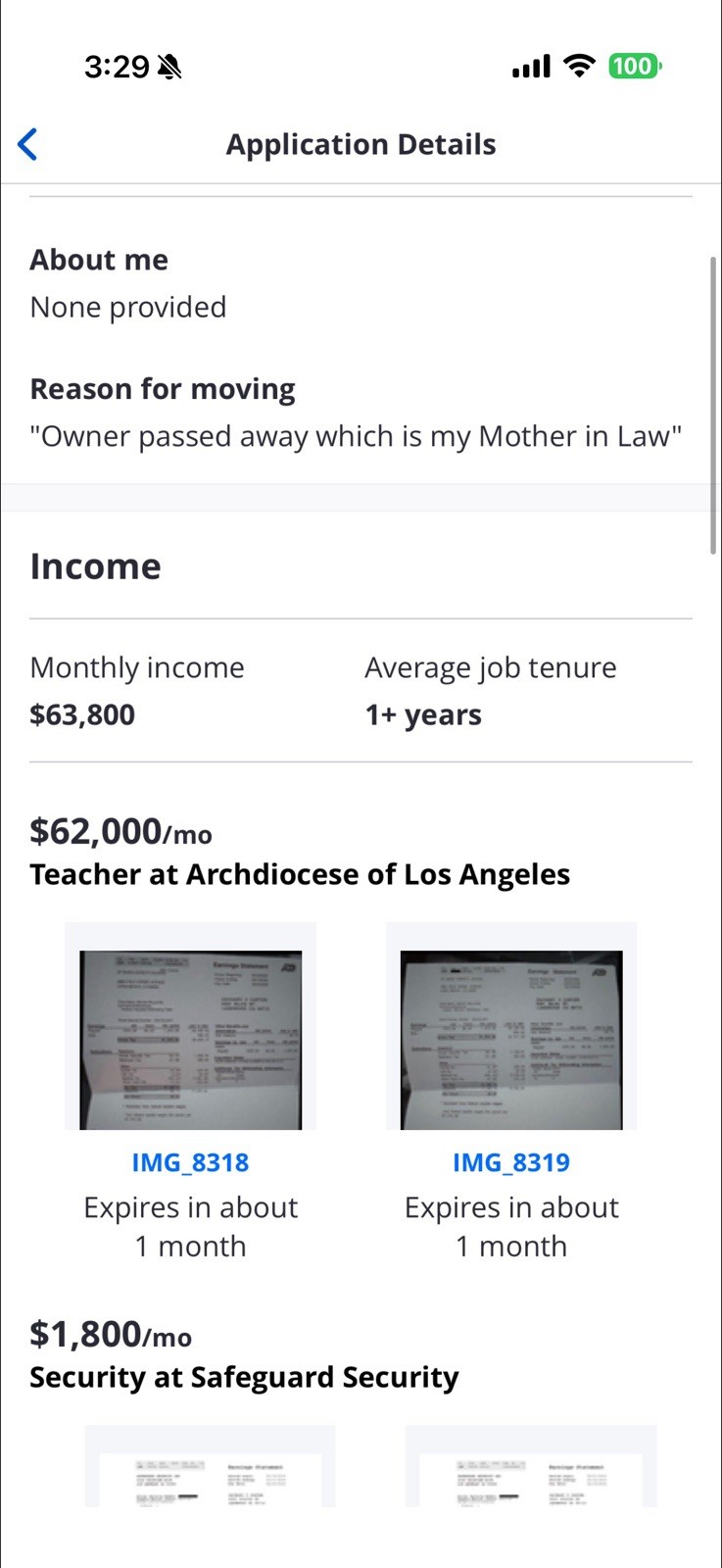Image resolution: width=722 pixels, height=1568 pixels.
Task: View the IMG_8319 earnings statement thumbnail
Action: pyautogui.click(x=511, y=1026)
